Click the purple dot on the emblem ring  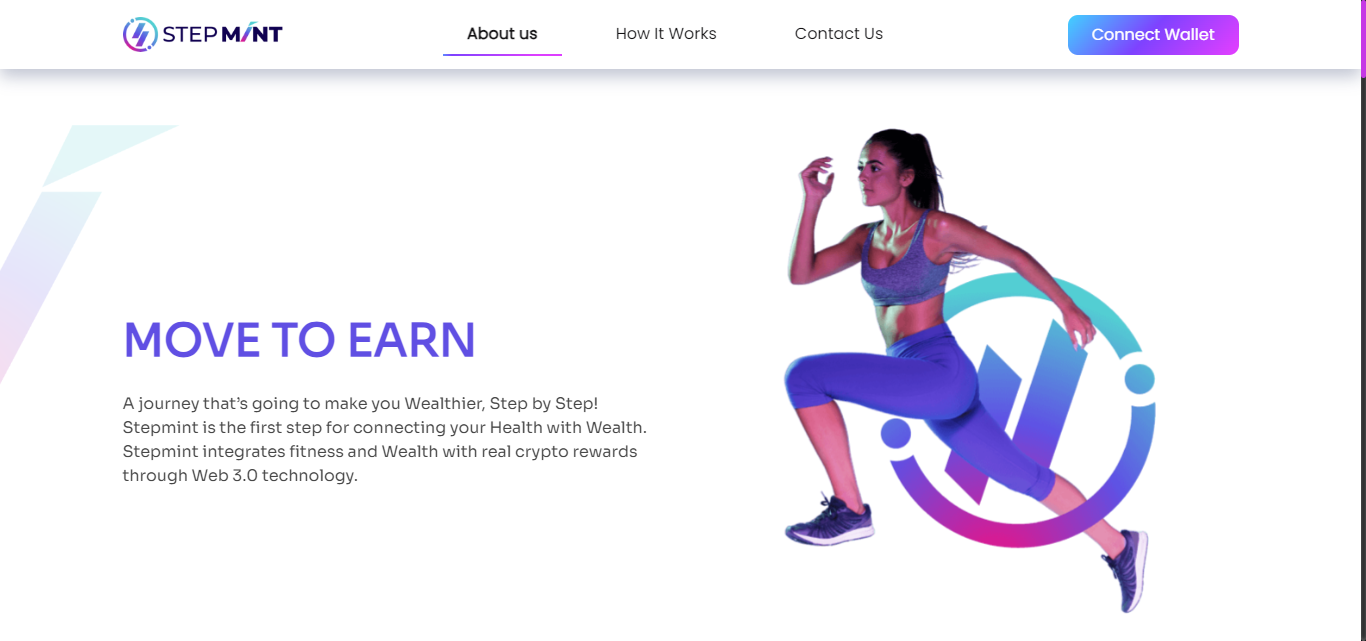coord(896,433)
